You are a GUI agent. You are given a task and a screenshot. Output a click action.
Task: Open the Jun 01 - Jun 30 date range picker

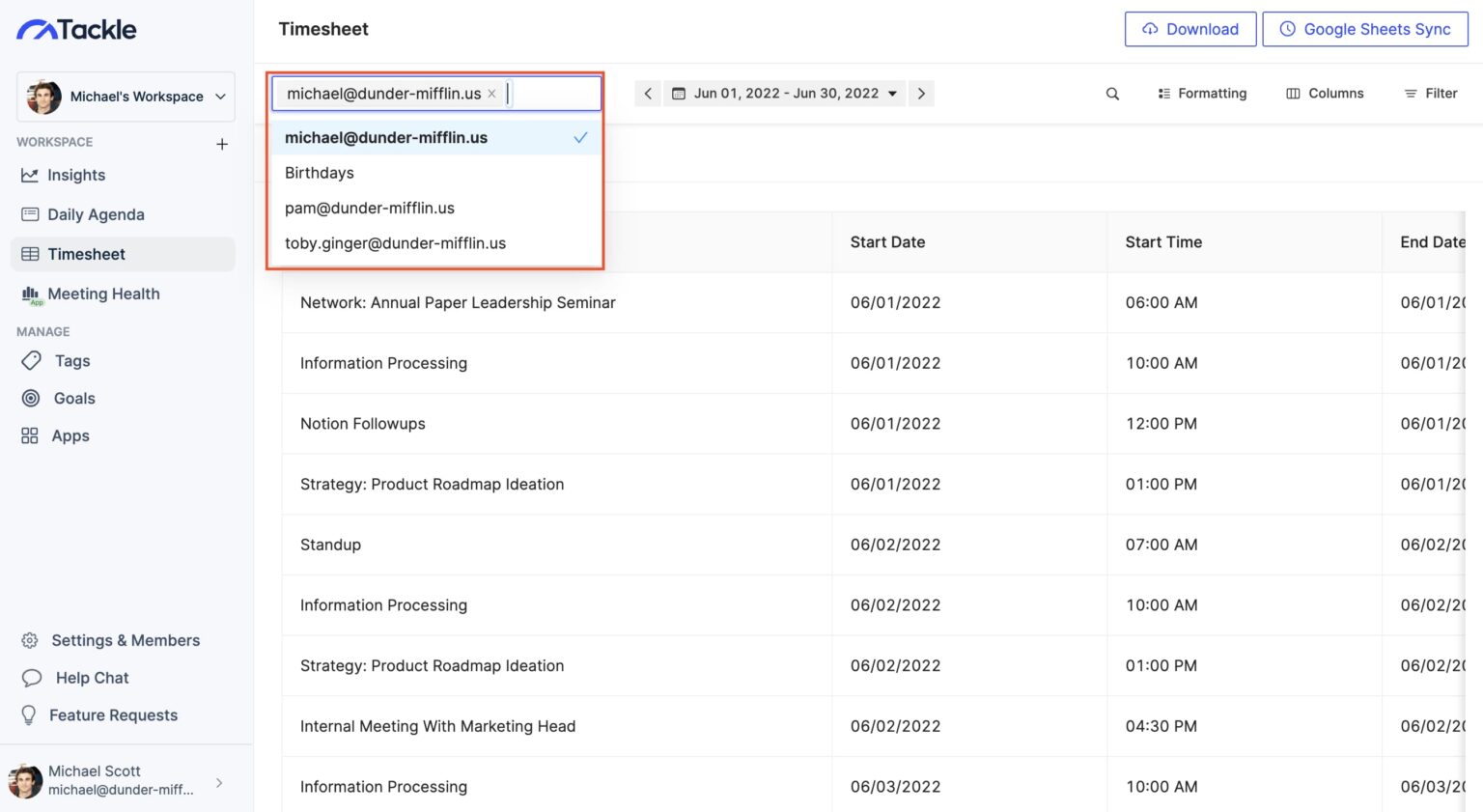click(785, 93)
